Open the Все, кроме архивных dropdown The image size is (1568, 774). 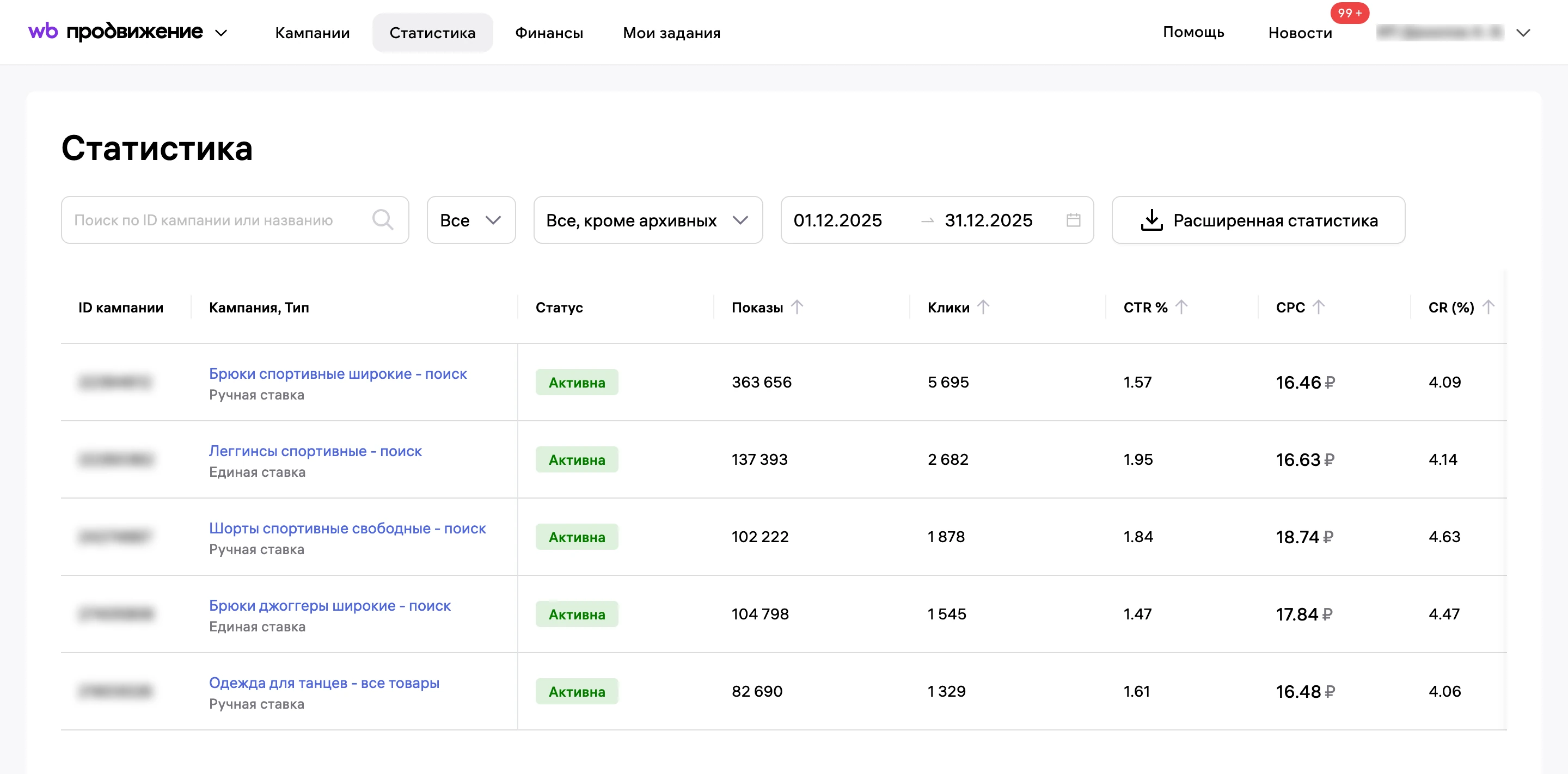pos(648,220)
